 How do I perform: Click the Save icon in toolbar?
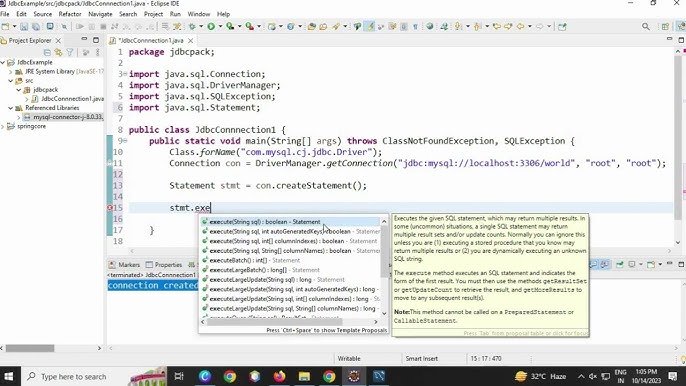(x=24, y=27)
